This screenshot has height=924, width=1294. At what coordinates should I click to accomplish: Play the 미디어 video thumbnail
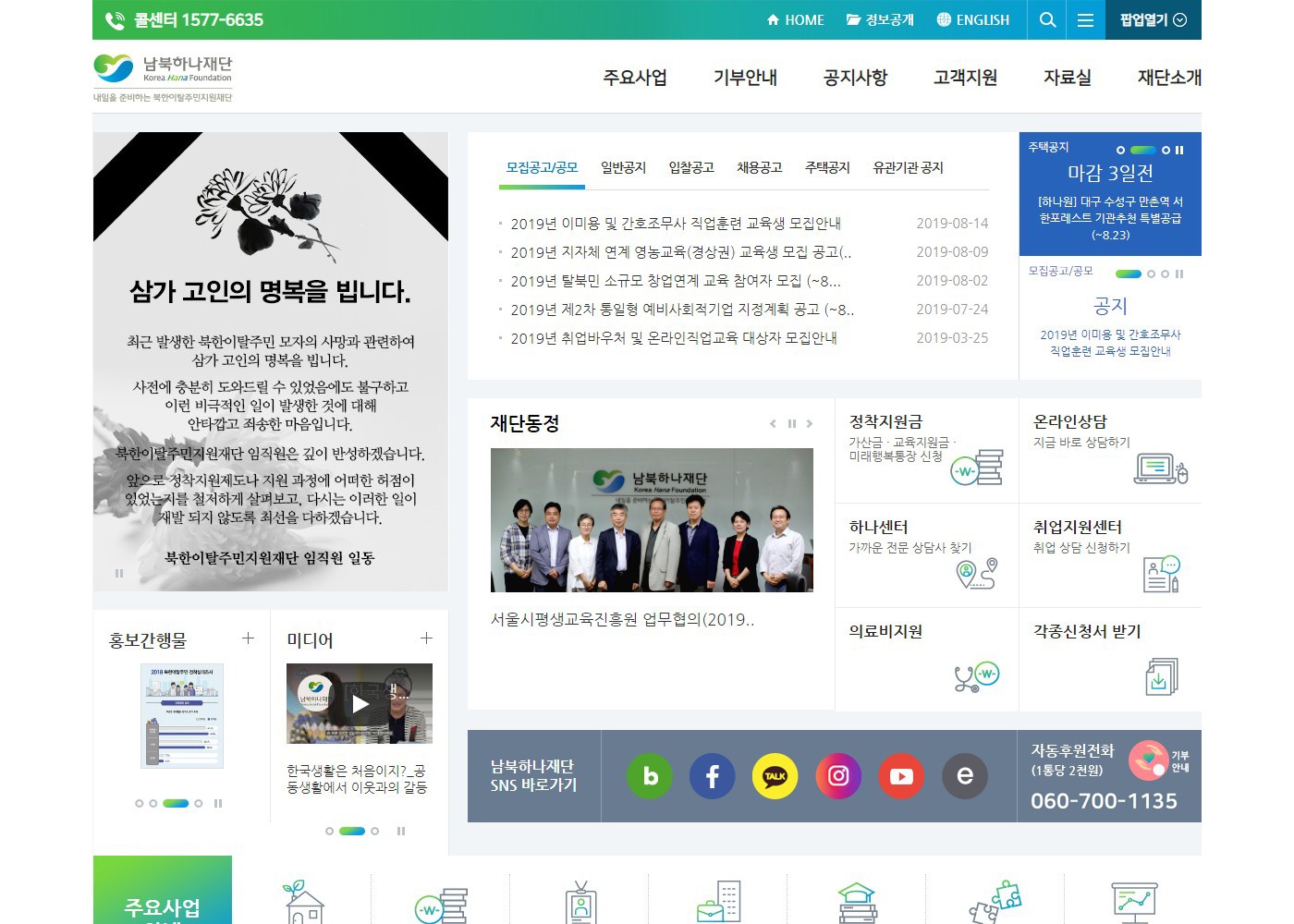pyautogui.click(x=360, y=704)
